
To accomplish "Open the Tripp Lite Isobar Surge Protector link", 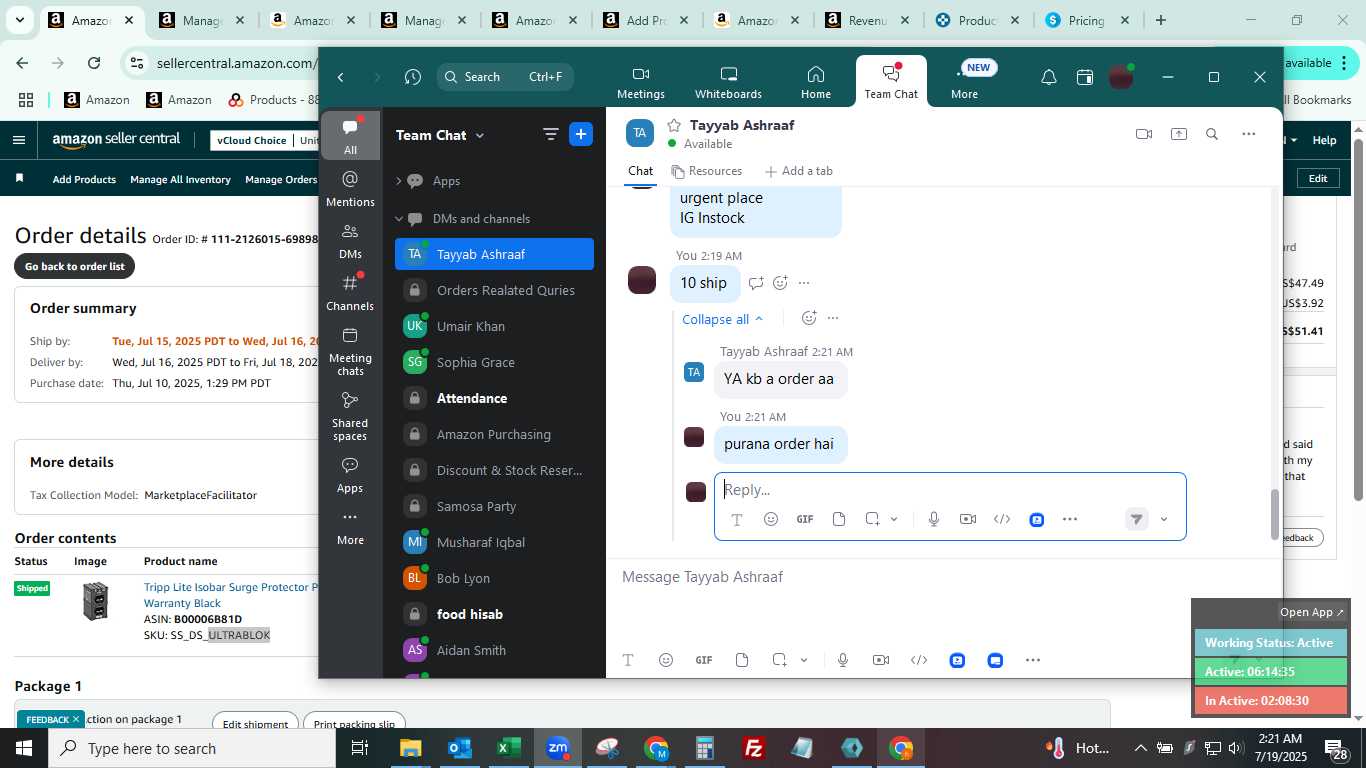I will pyautogui.click(x=229, y=595).
